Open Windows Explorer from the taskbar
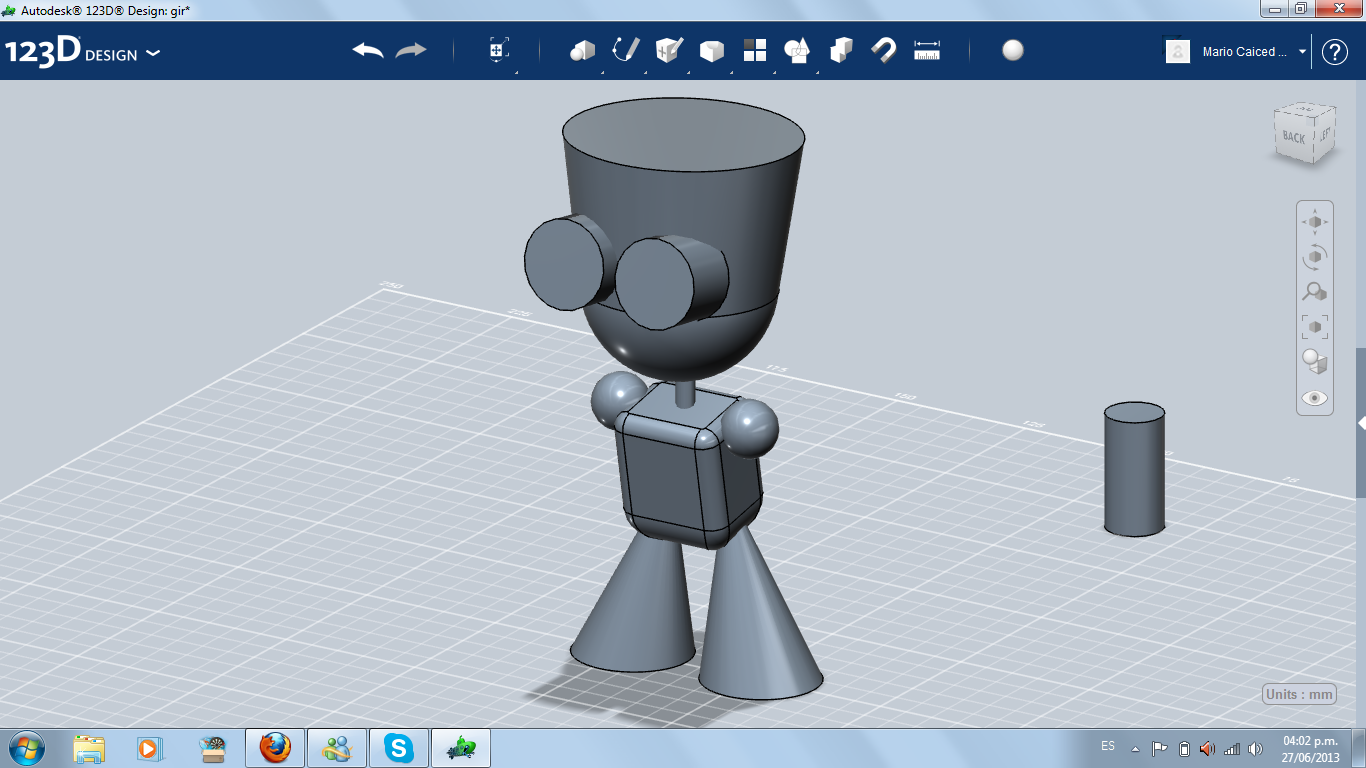The image size is (1366, 768). point(89,748)
